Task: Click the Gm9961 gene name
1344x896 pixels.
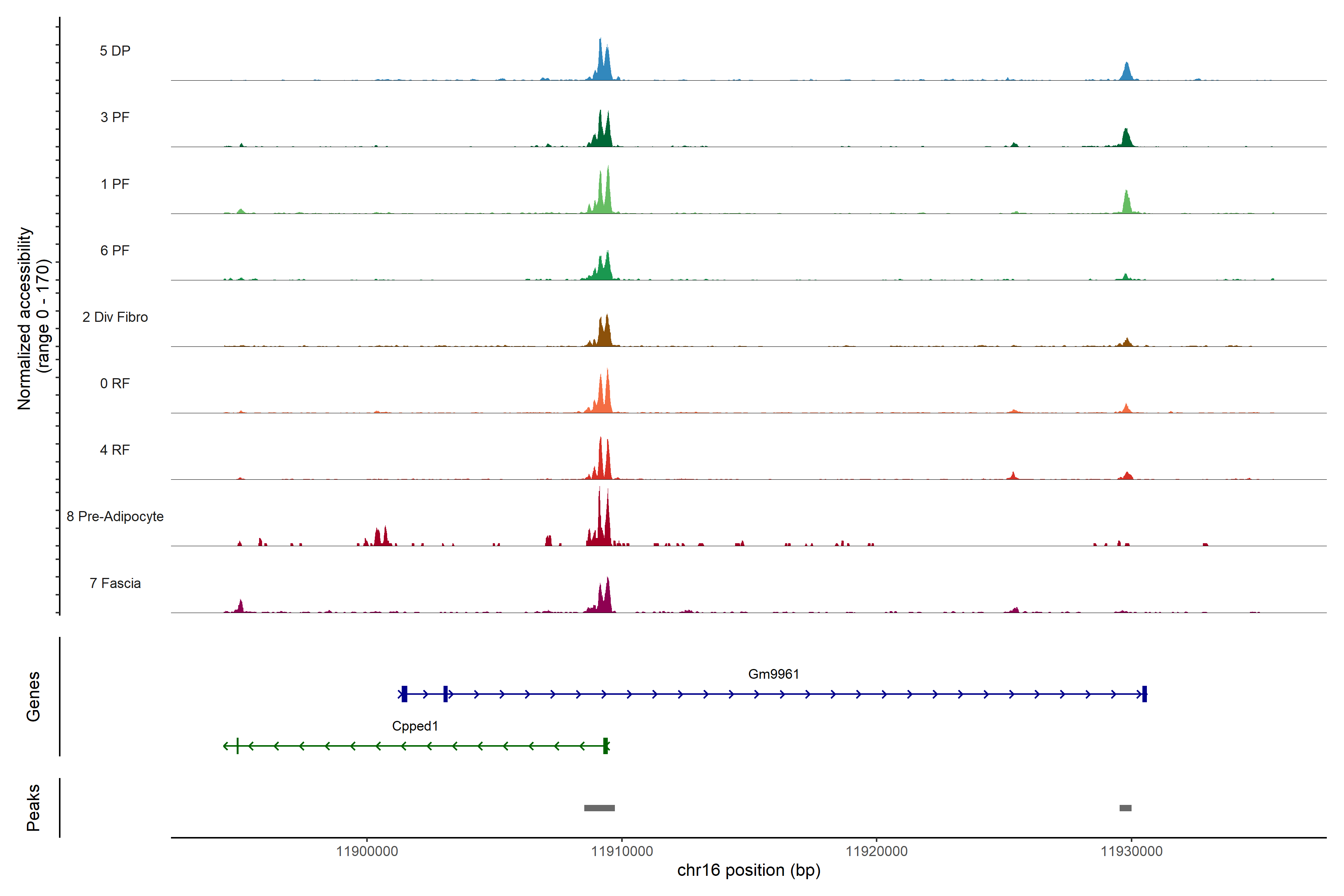Action: 773,674
